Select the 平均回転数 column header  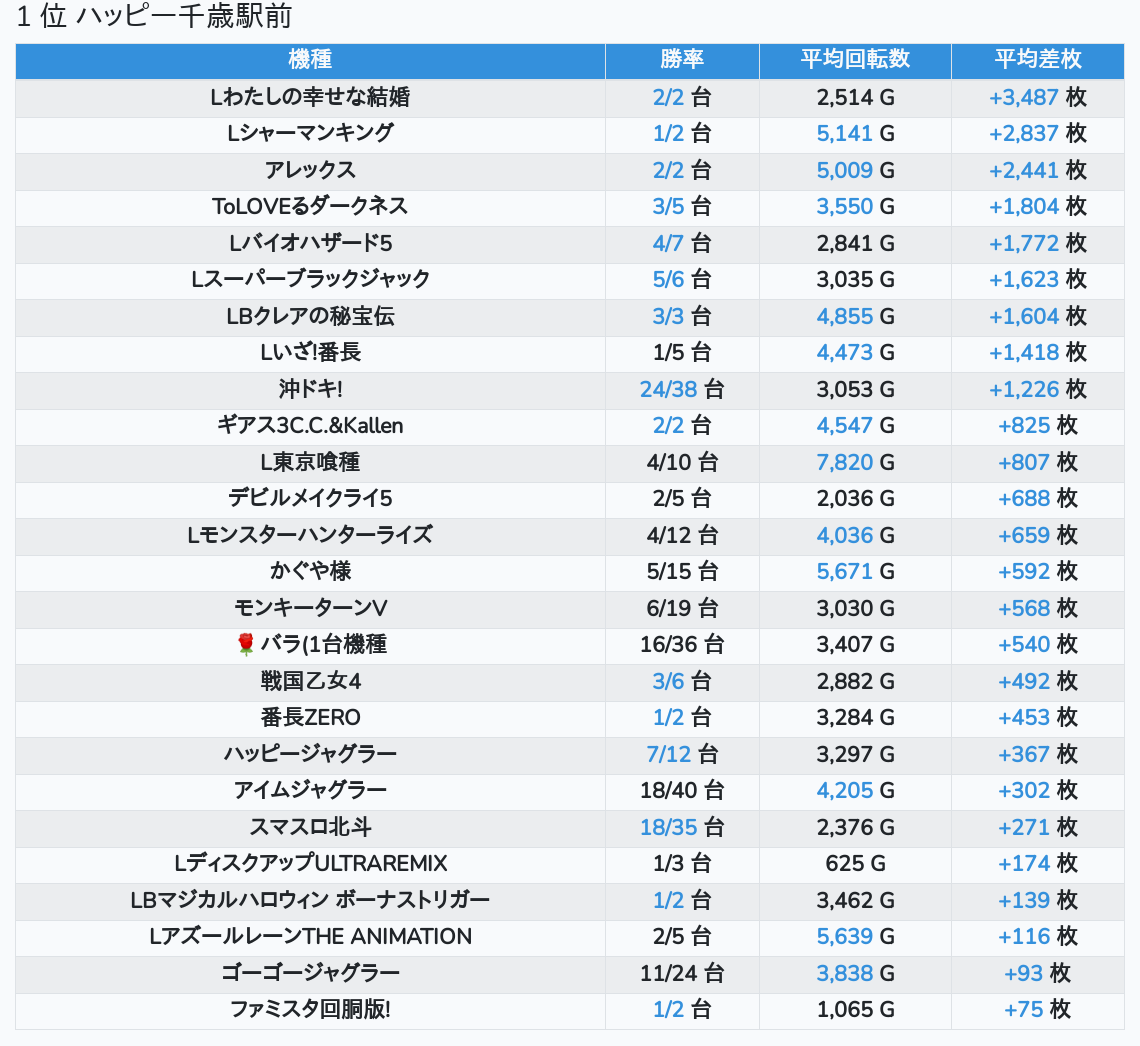pyautogui.click(x=855, y=60)
